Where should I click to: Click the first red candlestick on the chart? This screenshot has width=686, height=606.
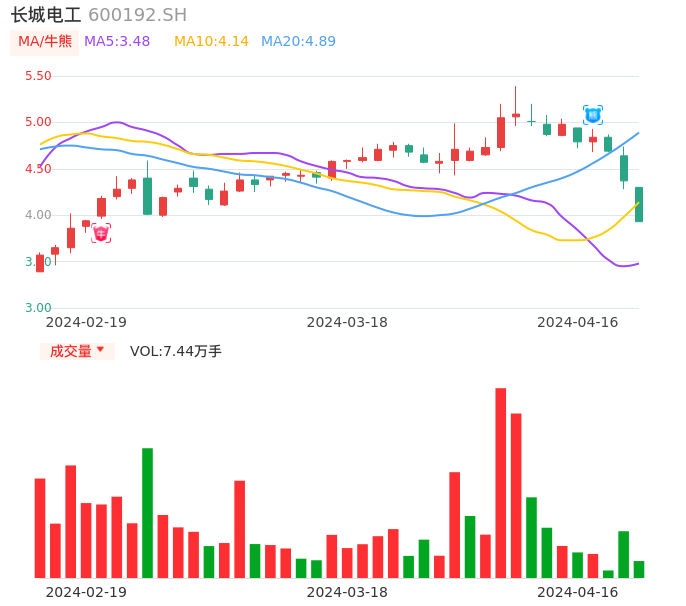(x=40, y=263)
